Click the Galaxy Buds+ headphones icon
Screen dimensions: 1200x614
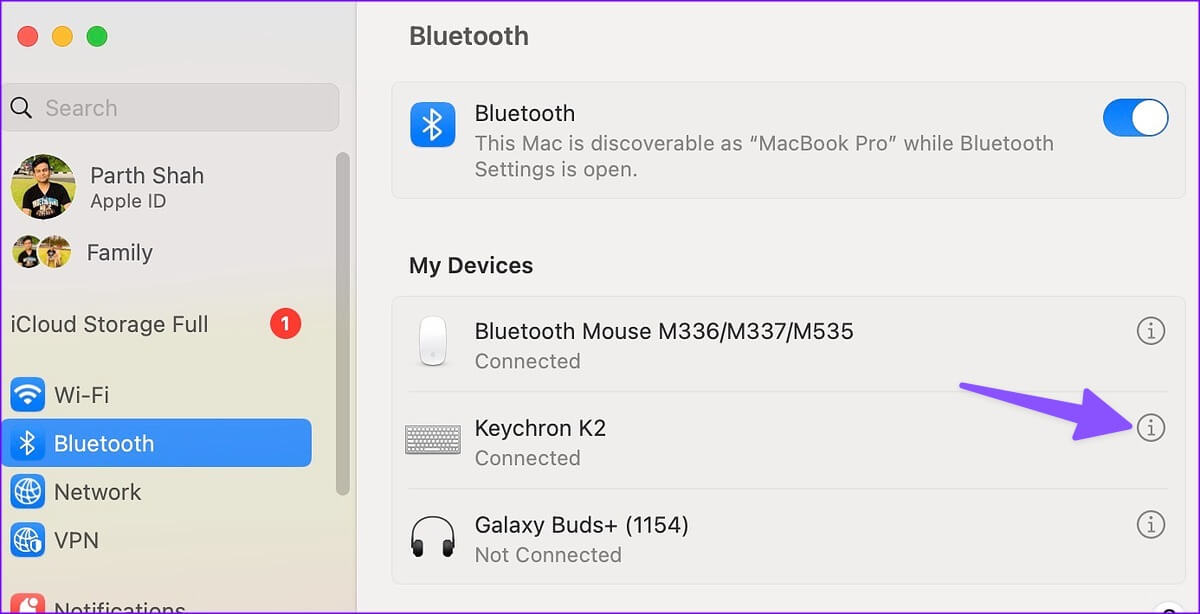click(432, 537)
